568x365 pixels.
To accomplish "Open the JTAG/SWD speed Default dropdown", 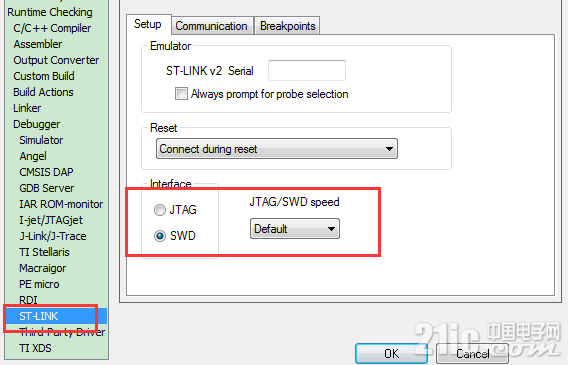I will click(x=295, y=228).
